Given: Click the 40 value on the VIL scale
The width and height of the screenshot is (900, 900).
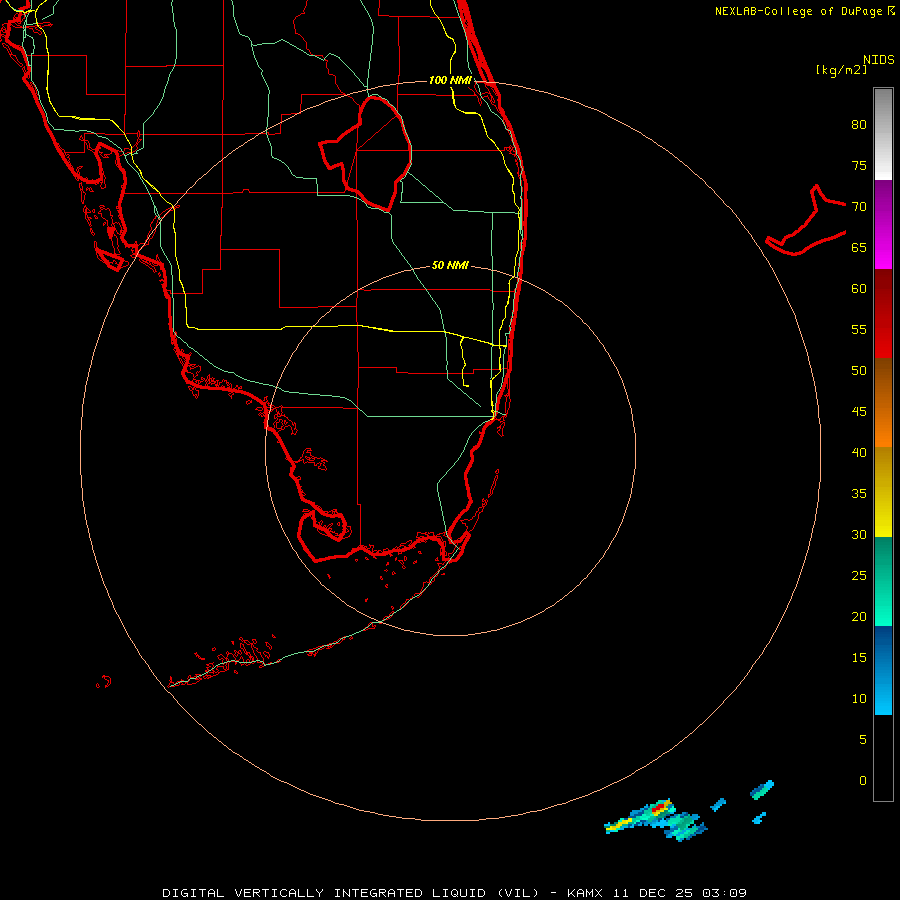Looking at the screenshot, I should pyautogui.click(x=859, y=453).
